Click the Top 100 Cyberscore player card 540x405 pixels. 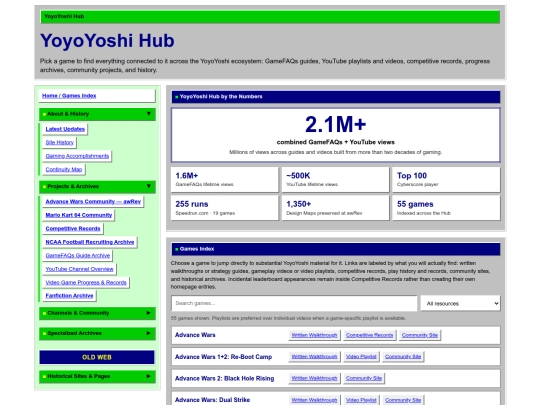[x=446, y=180]
